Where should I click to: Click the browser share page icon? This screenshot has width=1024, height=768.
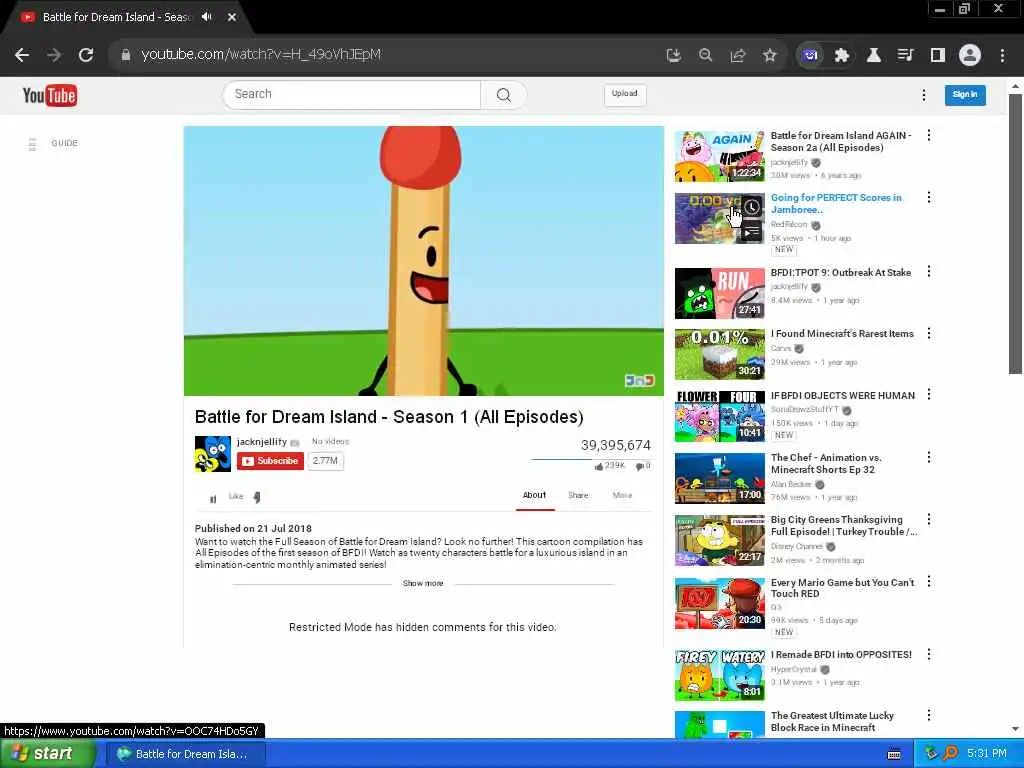pyautogui.click(x=738, y=56)
